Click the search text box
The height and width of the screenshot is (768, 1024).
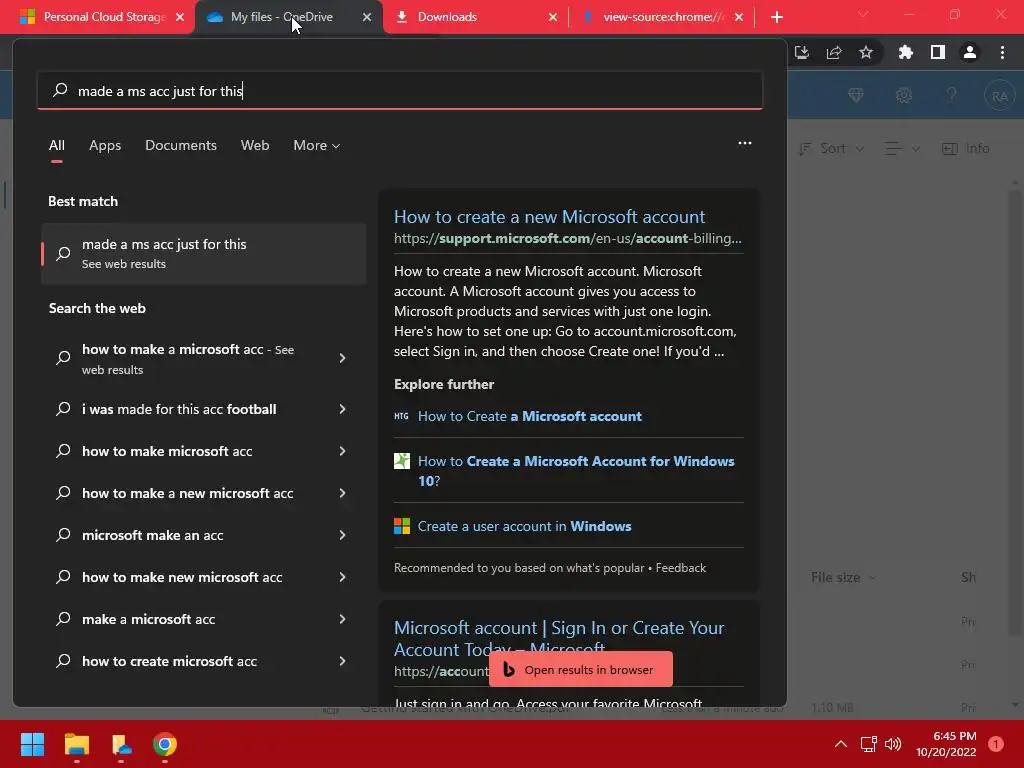point(400,91)
